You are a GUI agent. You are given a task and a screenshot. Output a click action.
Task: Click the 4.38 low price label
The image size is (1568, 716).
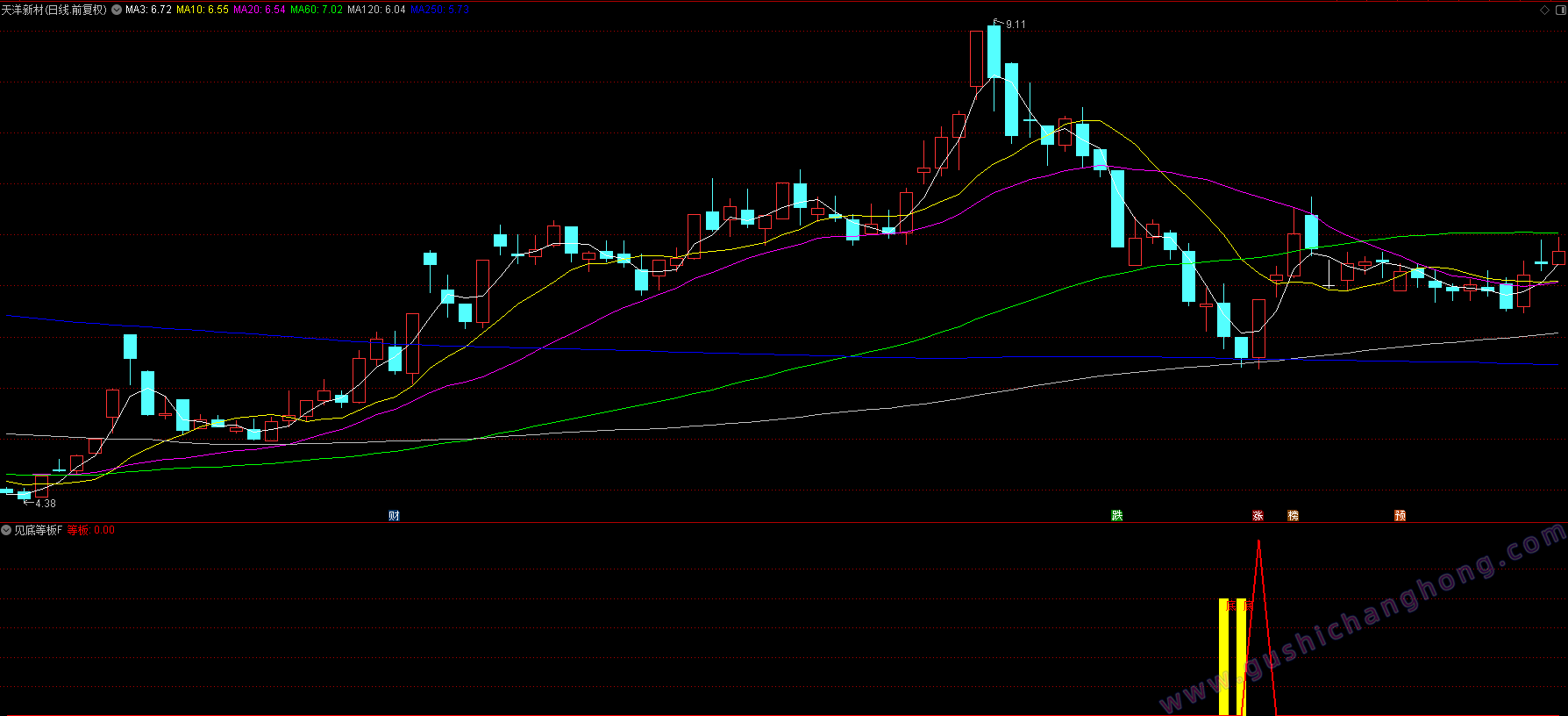[46, 504]
